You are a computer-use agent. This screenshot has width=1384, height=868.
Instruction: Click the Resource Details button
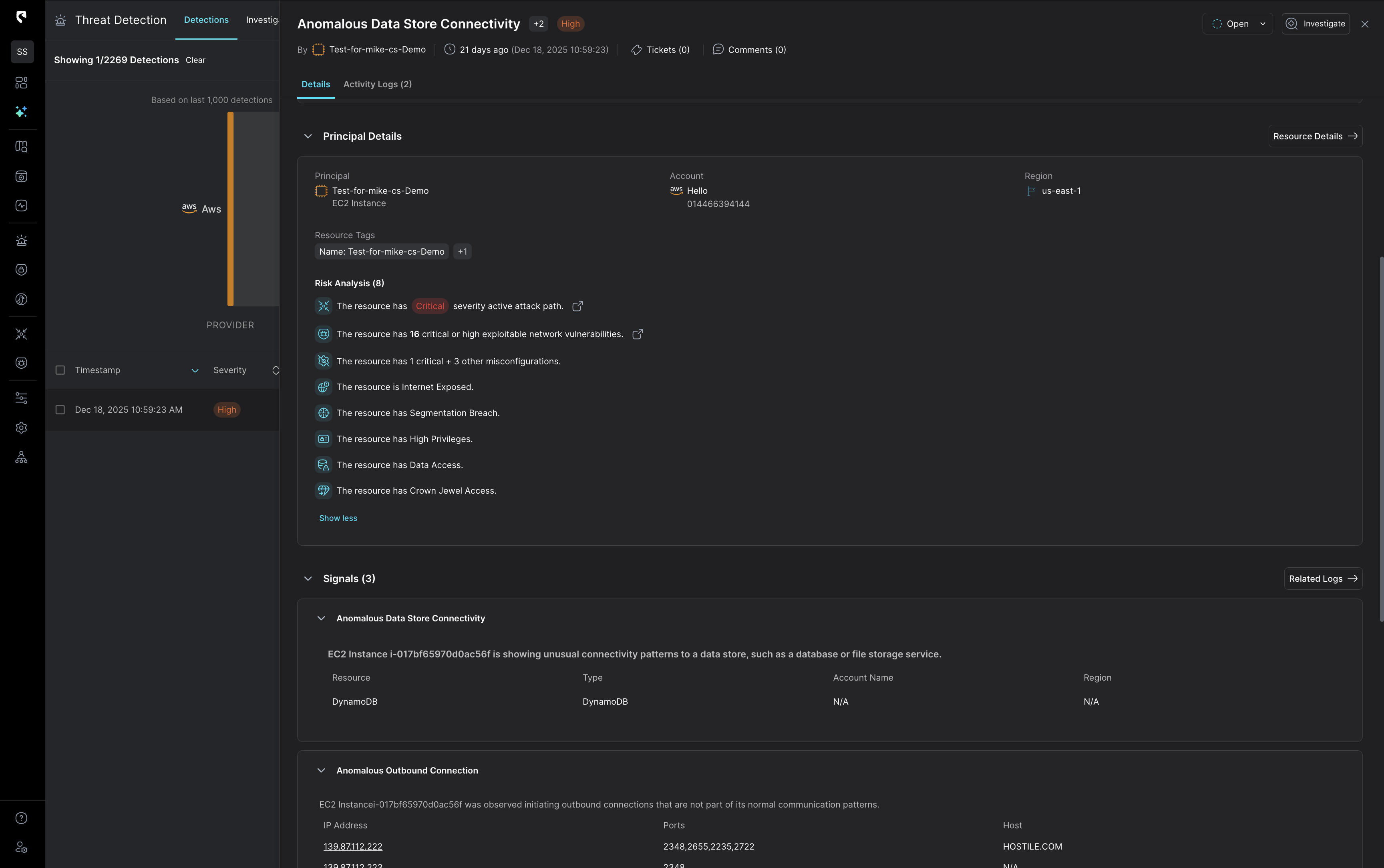coord(1315,136)
